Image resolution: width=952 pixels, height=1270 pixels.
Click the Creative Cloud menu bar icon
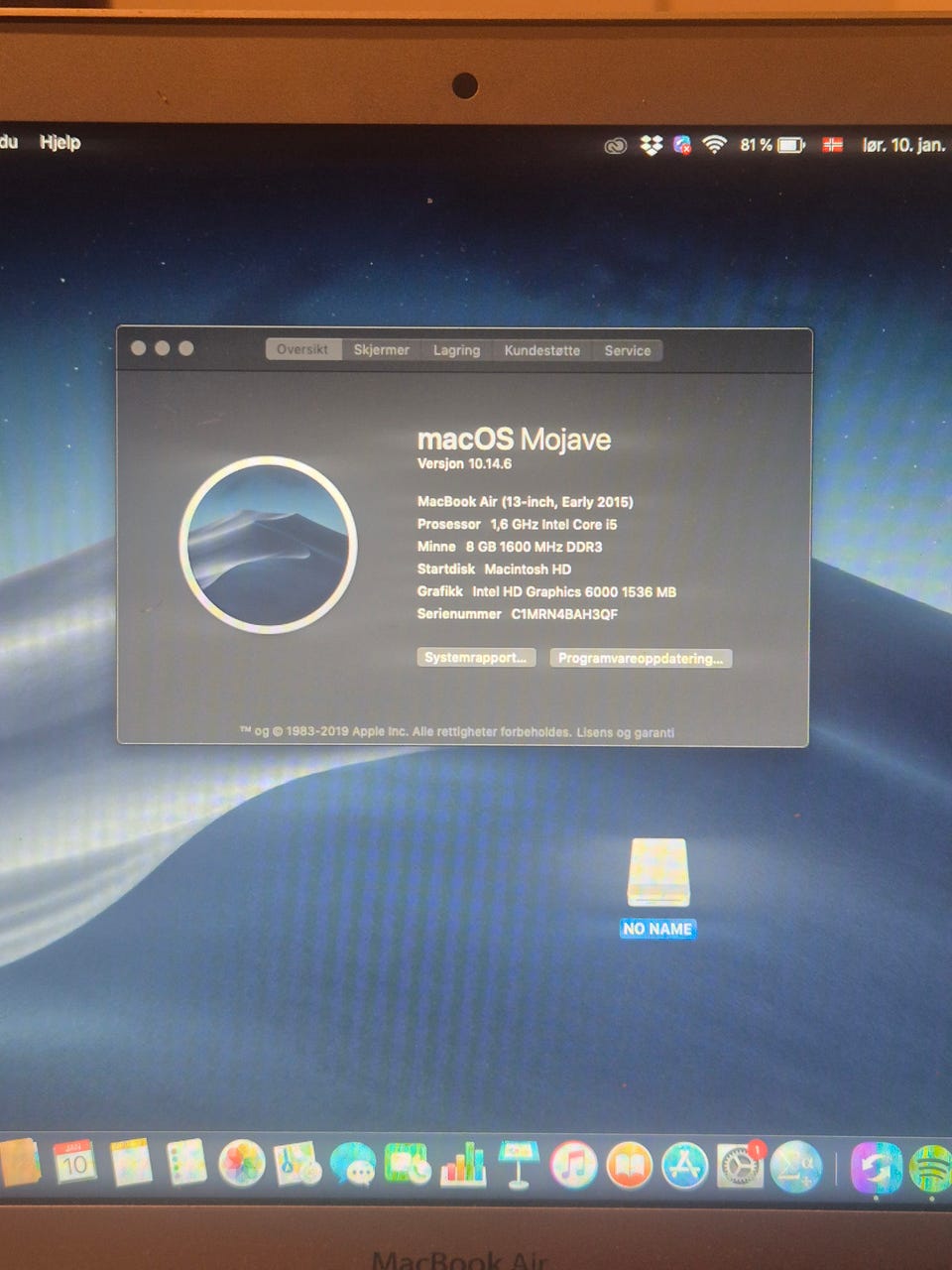coord(616,146)
